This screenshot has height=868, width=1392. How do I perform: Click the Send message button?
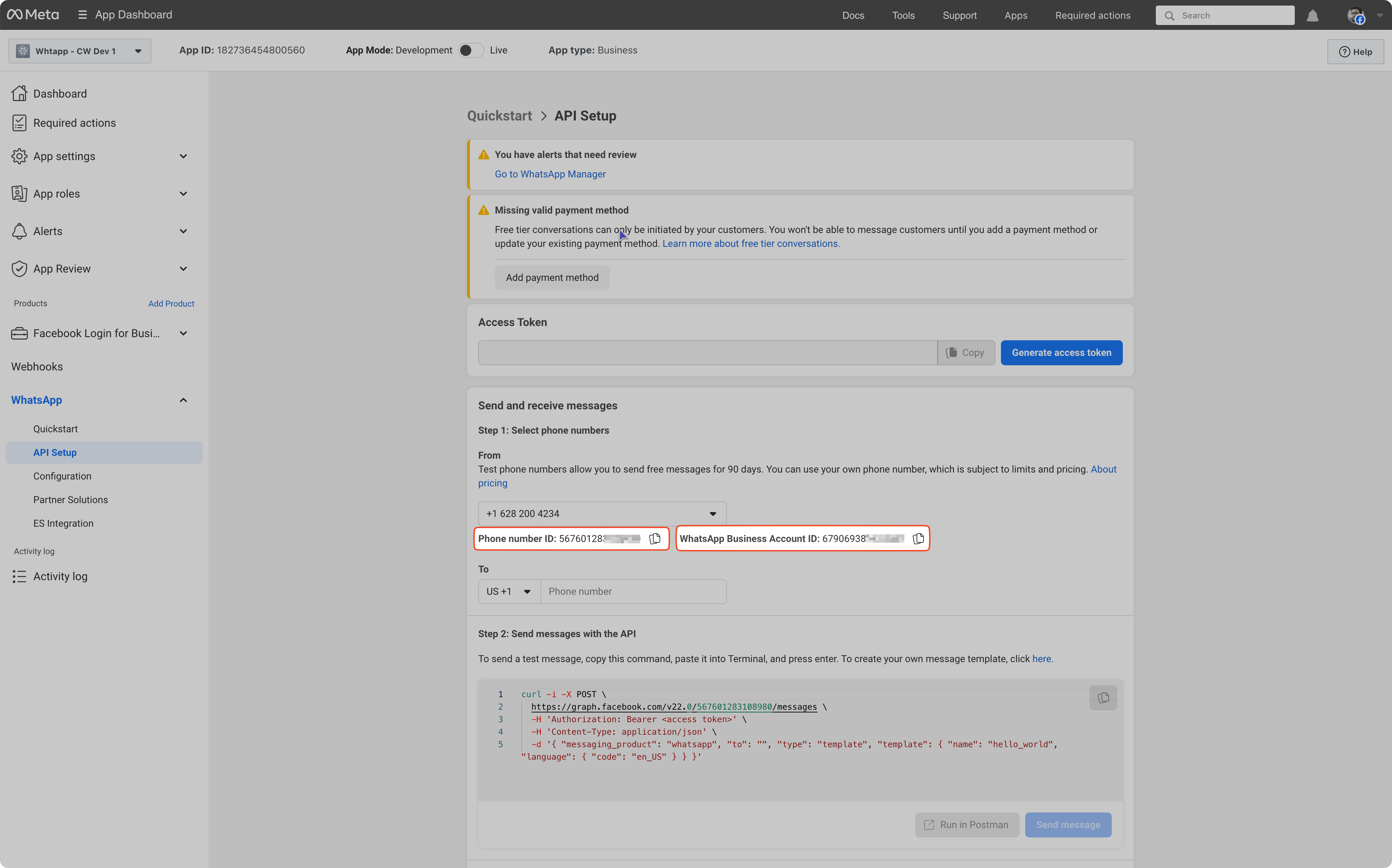(1068, 825)
